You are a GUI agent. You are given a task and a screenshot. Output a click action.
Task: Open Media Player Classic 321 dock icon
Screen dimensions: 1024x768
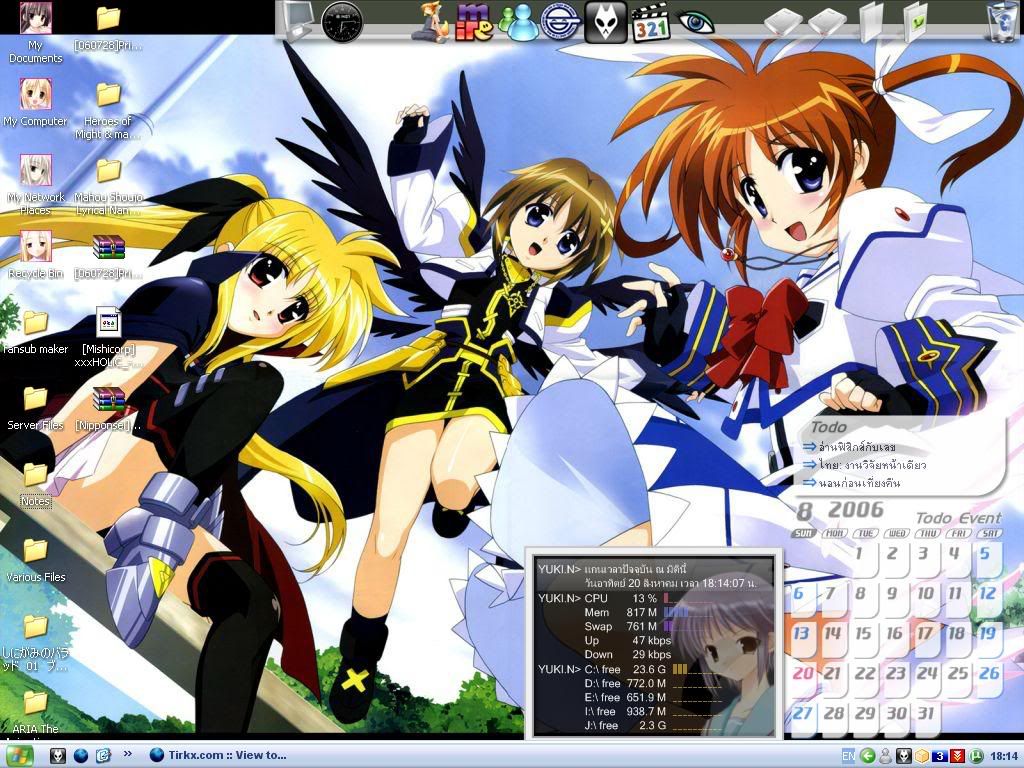click(x=650, y=22)
